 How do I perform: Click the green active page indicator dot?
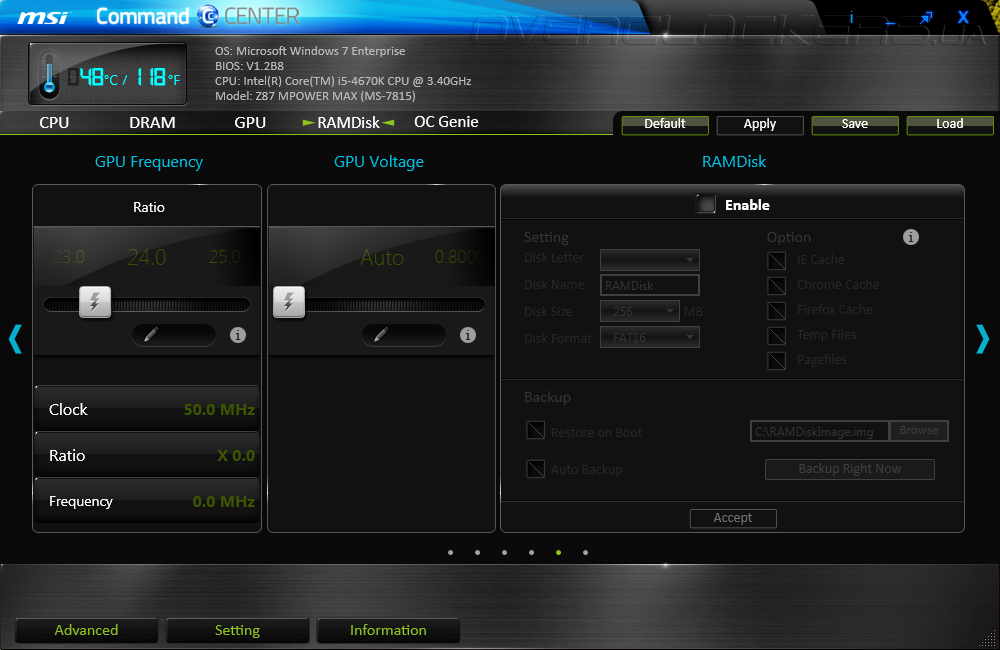click(x=559, y=552)
